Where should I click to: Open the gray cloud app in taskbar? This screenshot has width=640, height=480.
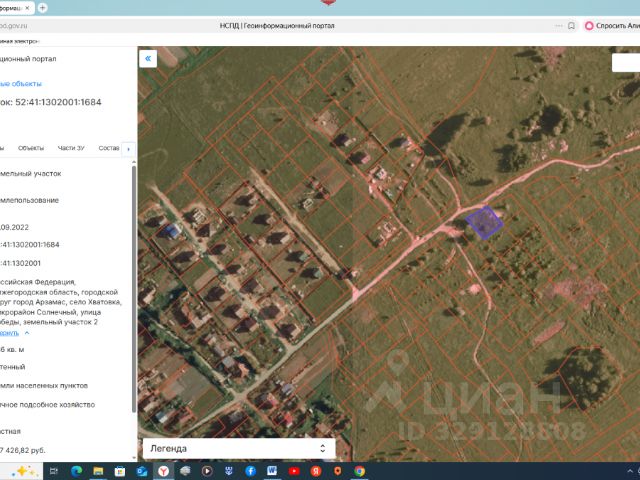185,471
